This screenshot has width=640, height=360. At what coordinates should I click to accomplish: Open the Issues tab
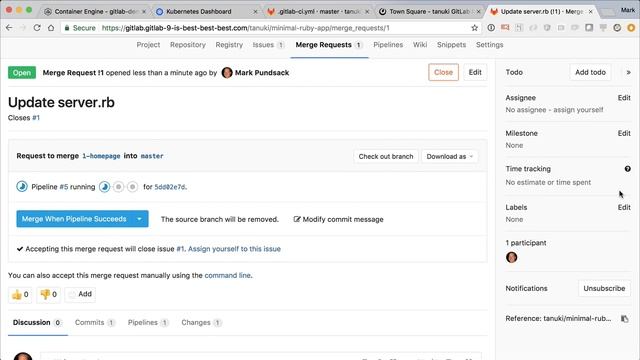click(268, 45)
